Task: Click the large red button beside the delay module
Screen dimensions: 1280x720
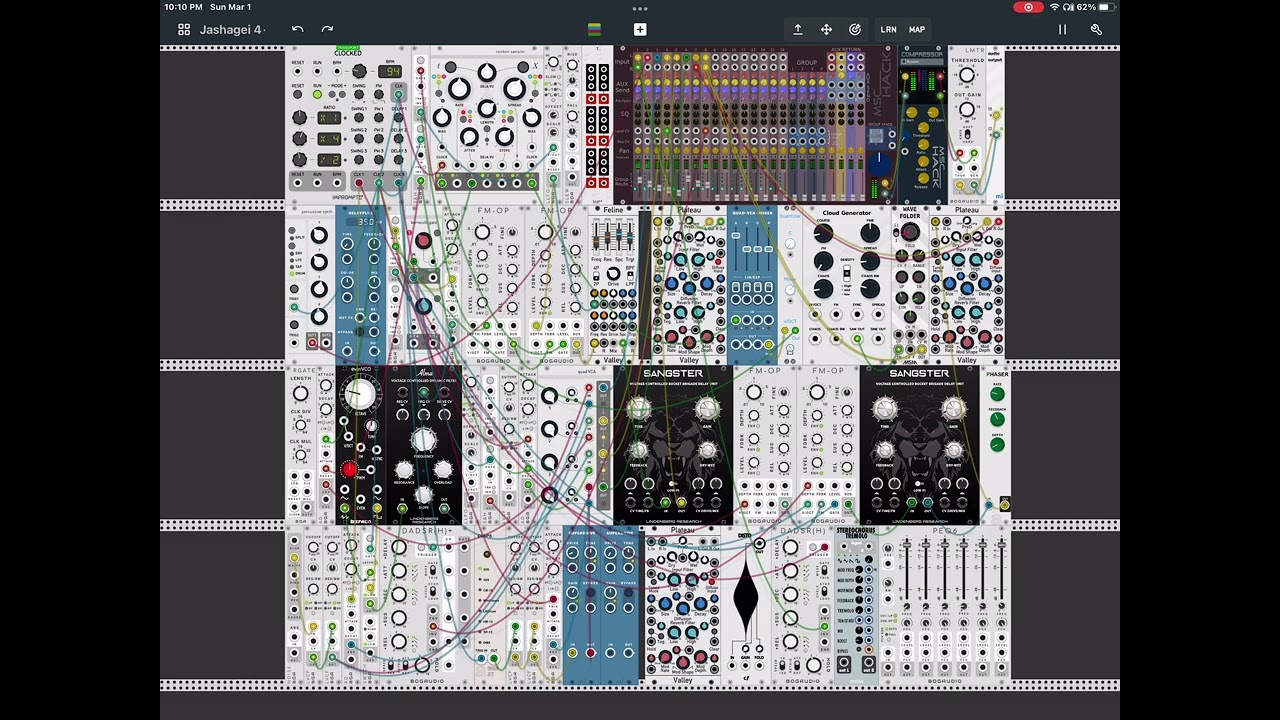Action: [x=423, y=241]
